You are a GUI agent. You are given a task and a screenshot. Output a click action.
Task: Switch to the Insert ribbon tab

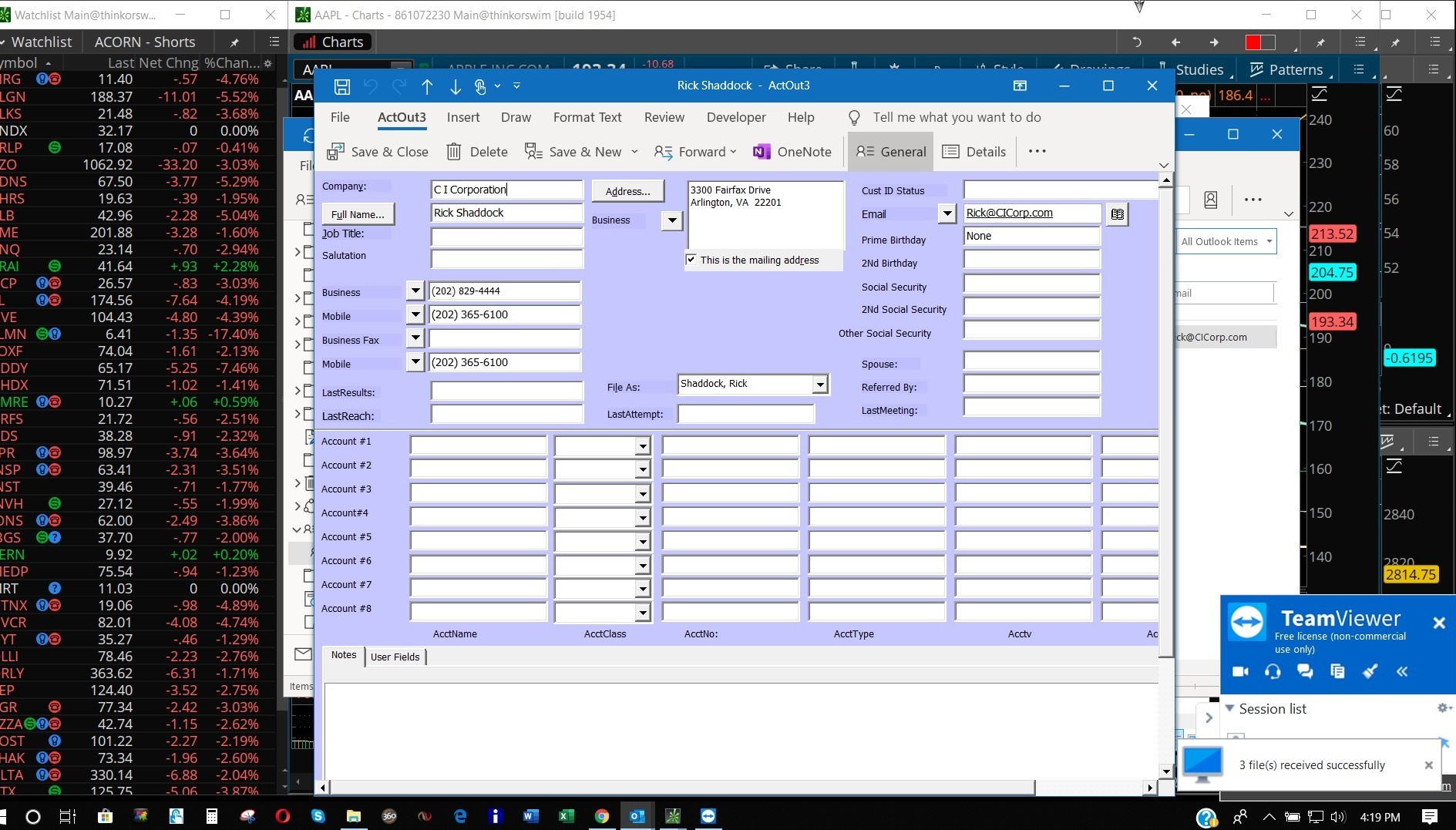(463, 117)
